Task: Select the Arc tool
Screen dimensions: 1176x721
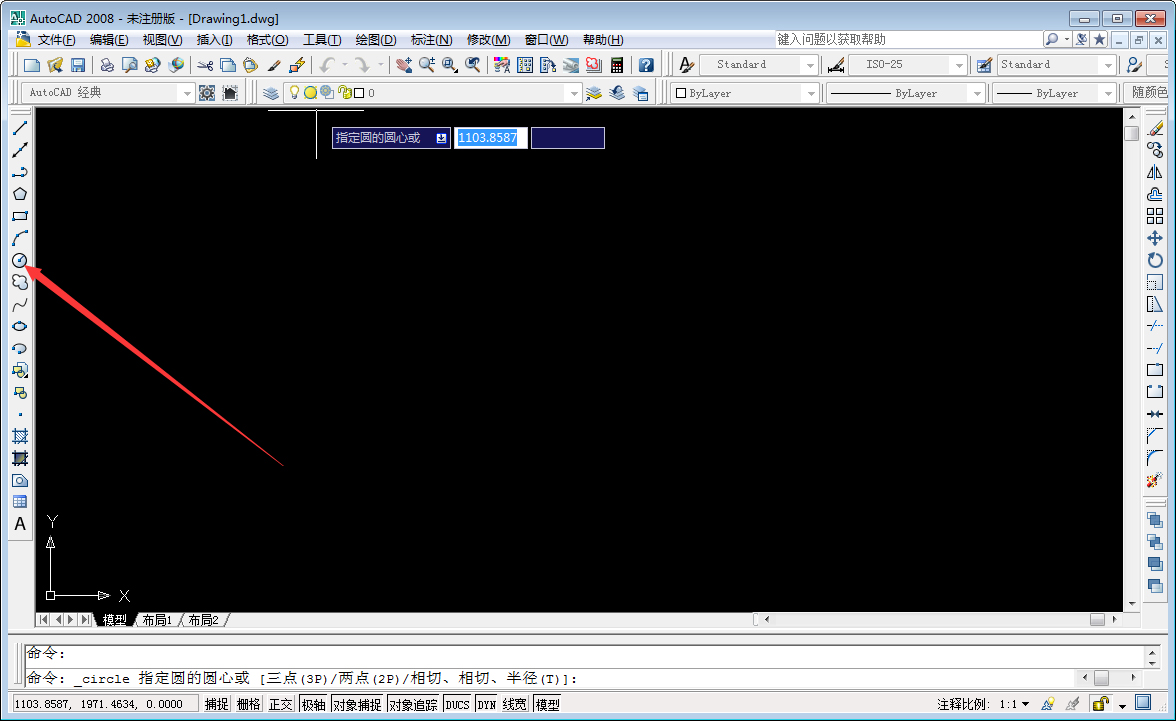Action: pos(20,239)
